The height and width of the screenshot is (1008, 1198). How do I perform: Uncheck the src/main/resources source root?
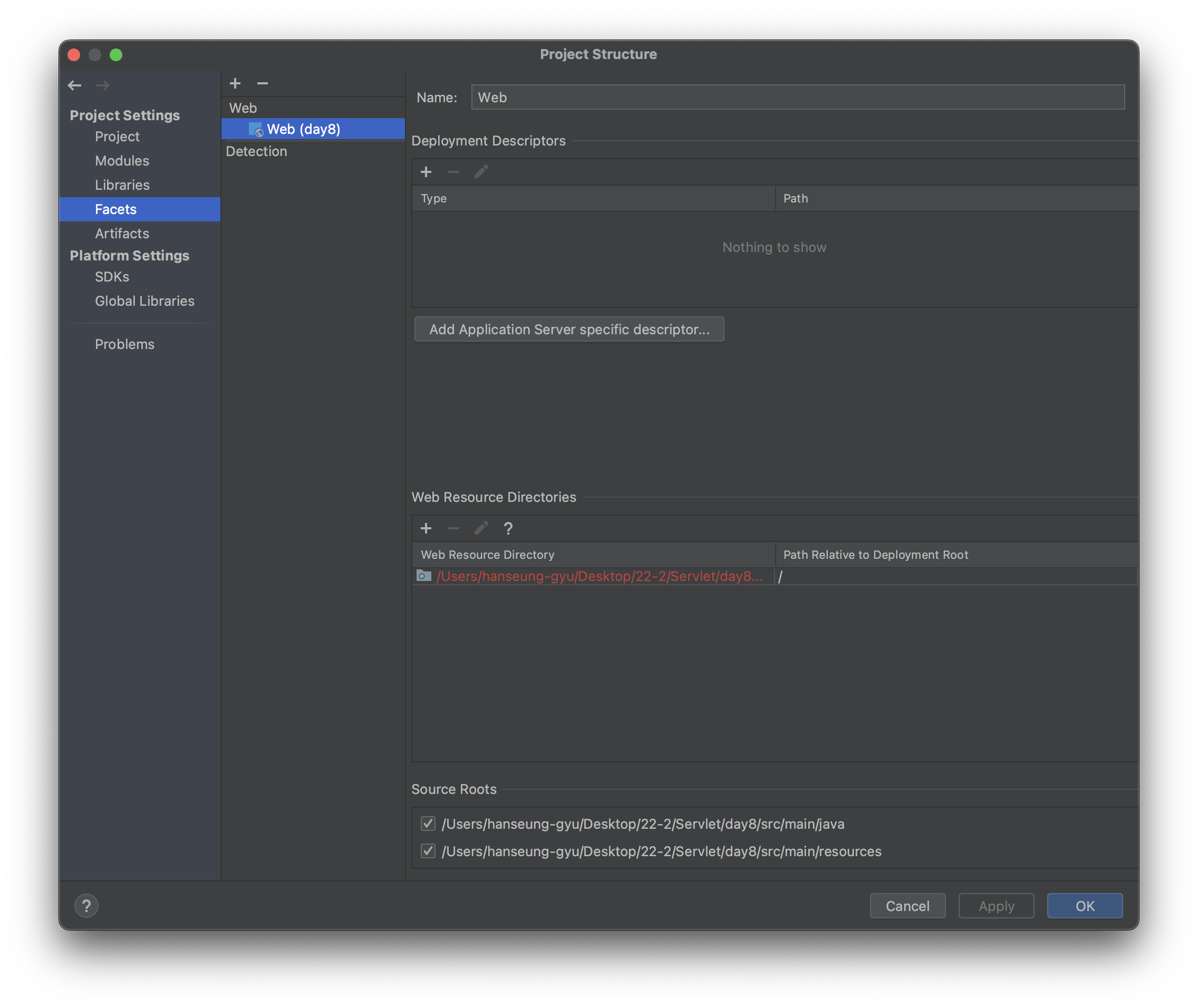click(x=428, y=851)
